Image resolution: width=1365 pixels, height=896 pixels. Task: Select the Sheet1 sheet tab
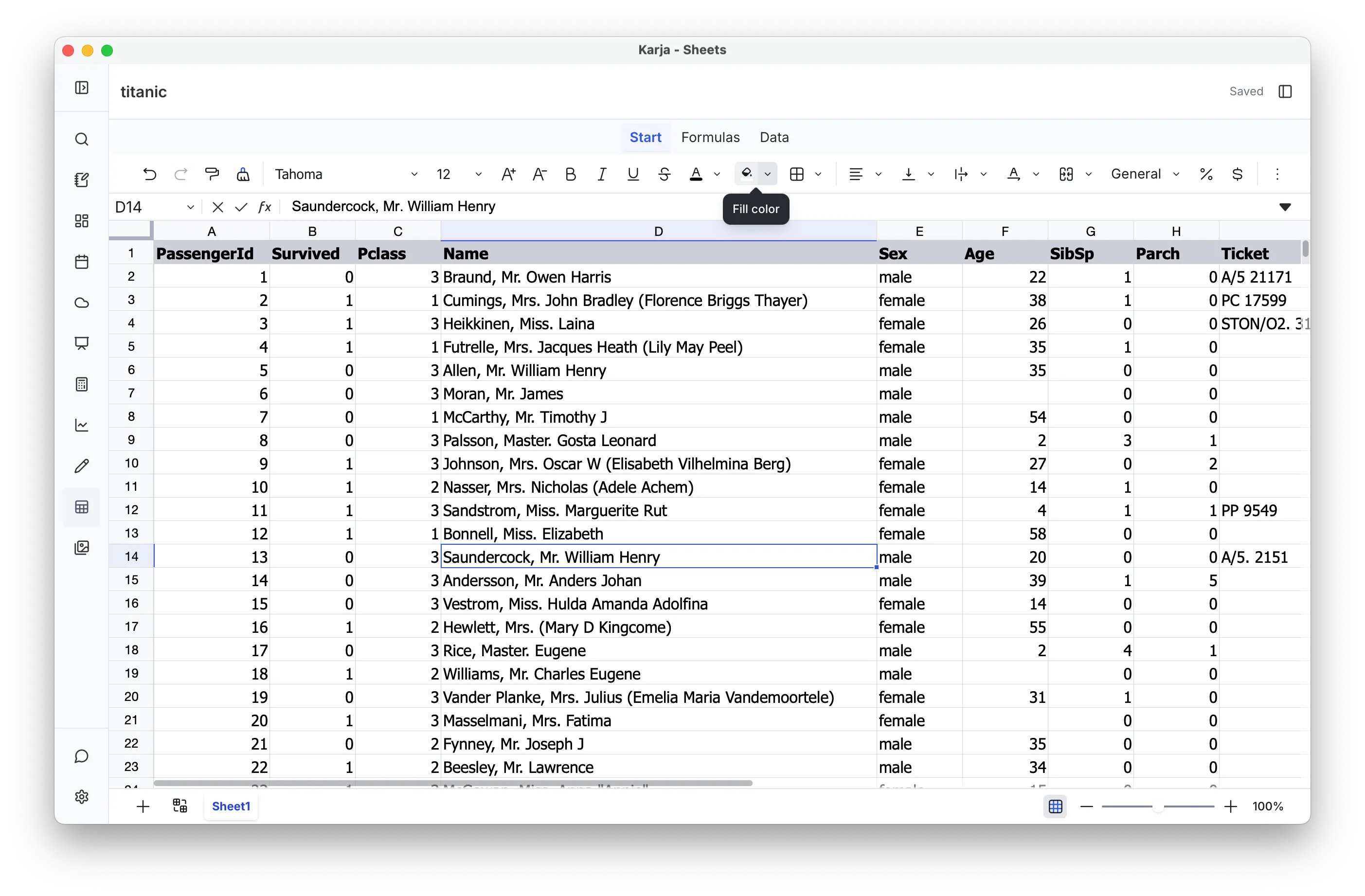(x=231, y=806)
